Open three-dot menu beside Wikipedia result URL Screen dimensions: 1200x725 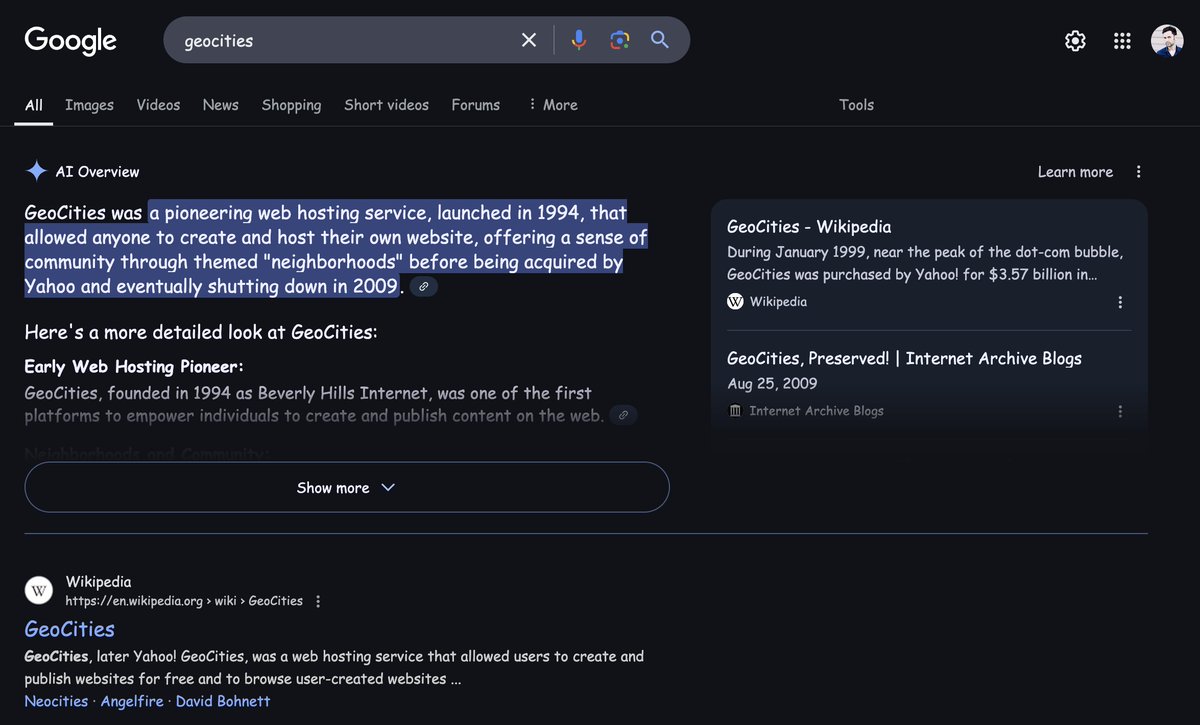318,601
